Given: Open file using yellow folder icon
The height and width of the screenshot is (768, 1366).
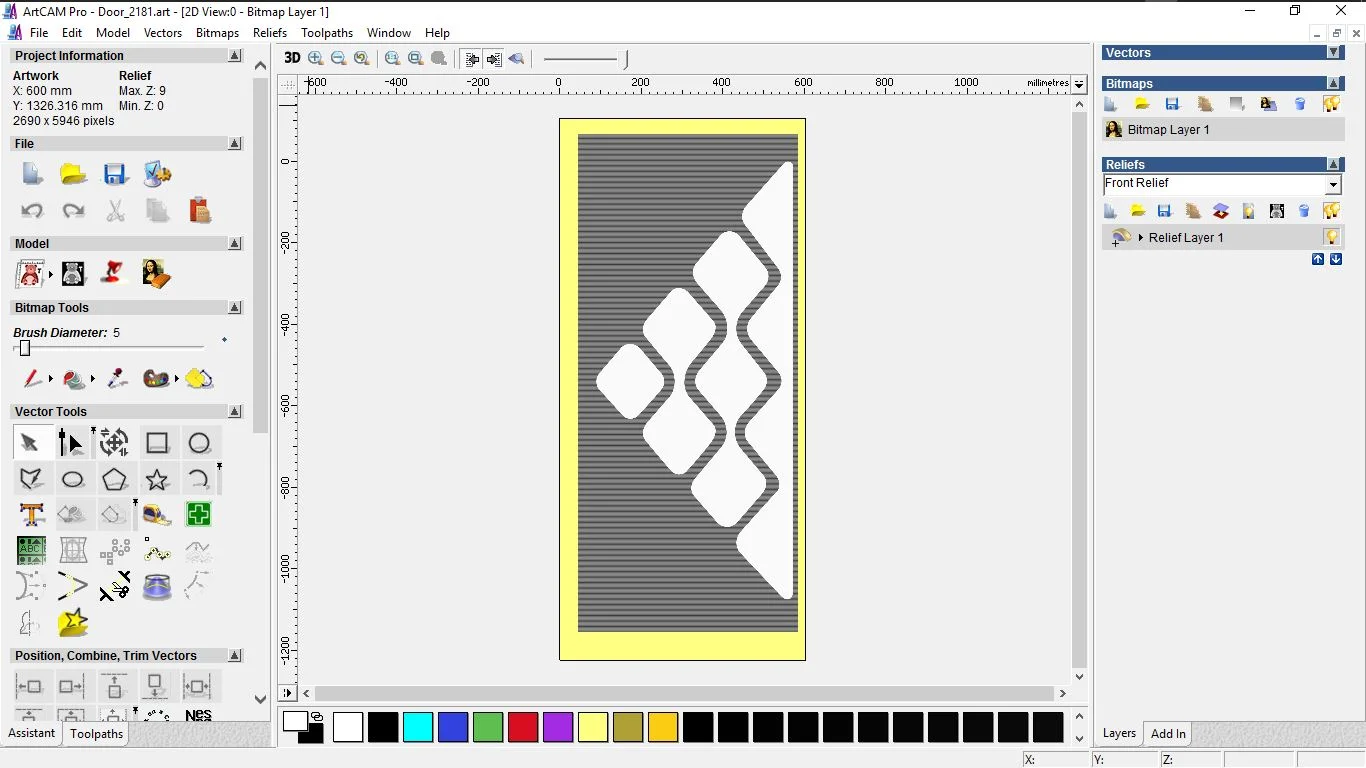Looking at the screenshot, I should tap(73, 175).
